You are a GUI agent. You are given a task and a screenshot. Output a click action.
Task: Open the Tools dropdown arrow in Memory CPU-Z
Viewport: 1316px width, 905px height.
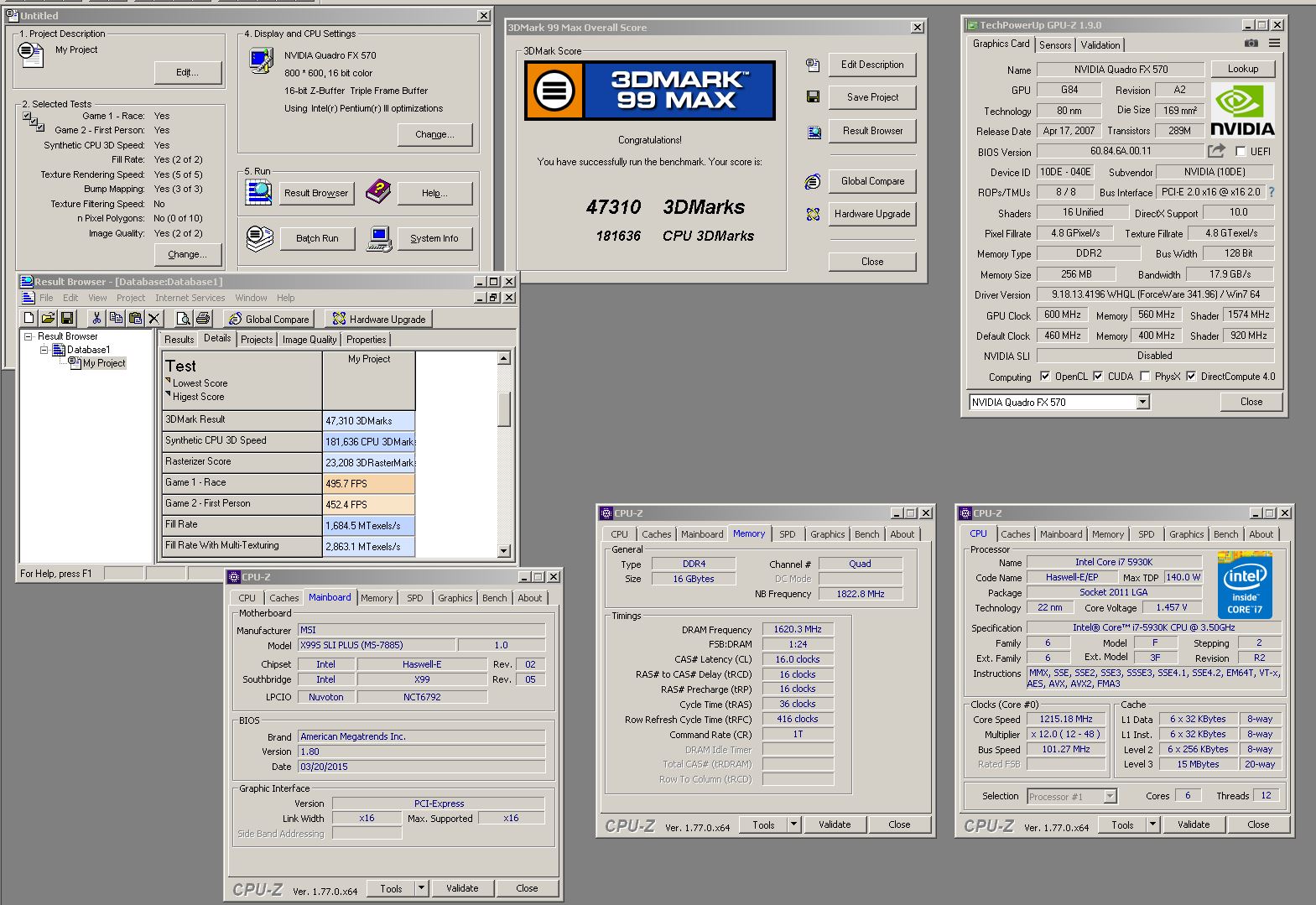tap(793, 824)
